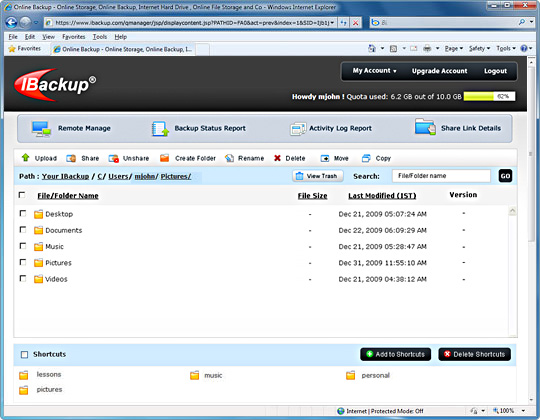Click the browser address bar URL
Screen dimensions: 540x420
coord(191,23)
